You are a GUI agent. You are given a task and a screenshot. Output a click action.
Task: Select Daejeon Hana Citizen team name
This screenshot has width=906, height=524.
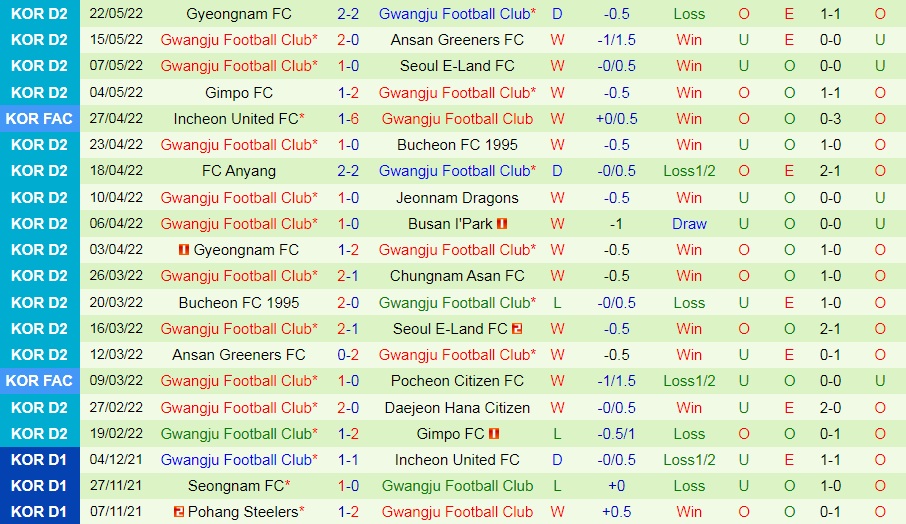point(456,408)
